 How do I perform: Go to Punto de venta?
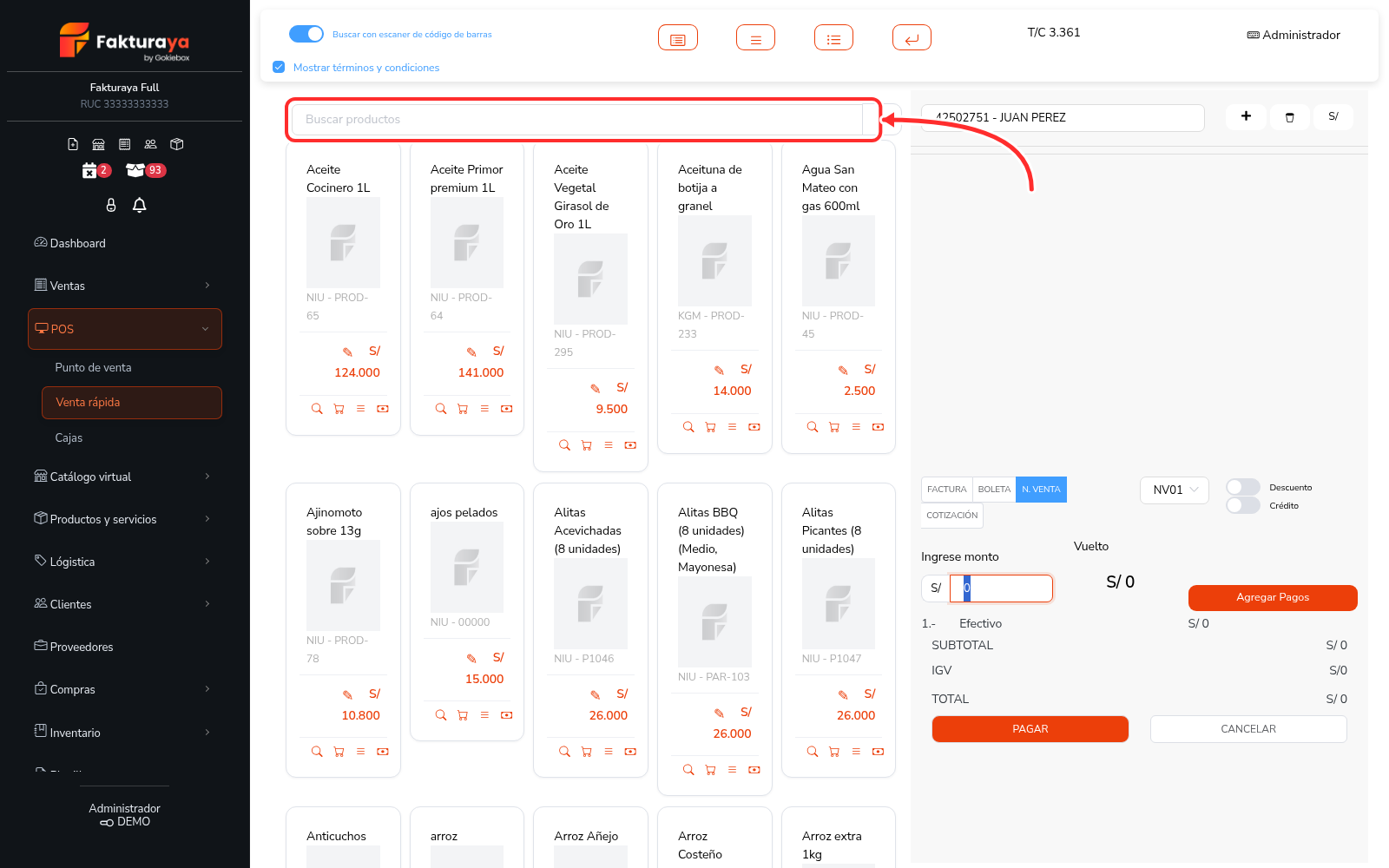tap(132, 367)
